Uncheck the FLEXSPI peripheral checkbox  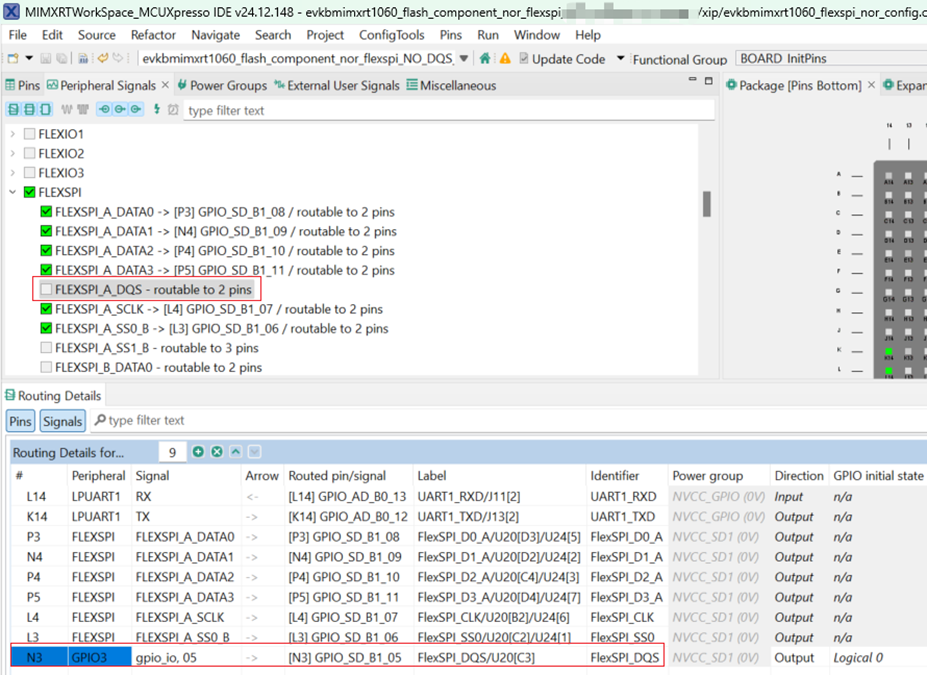[30, 192]
